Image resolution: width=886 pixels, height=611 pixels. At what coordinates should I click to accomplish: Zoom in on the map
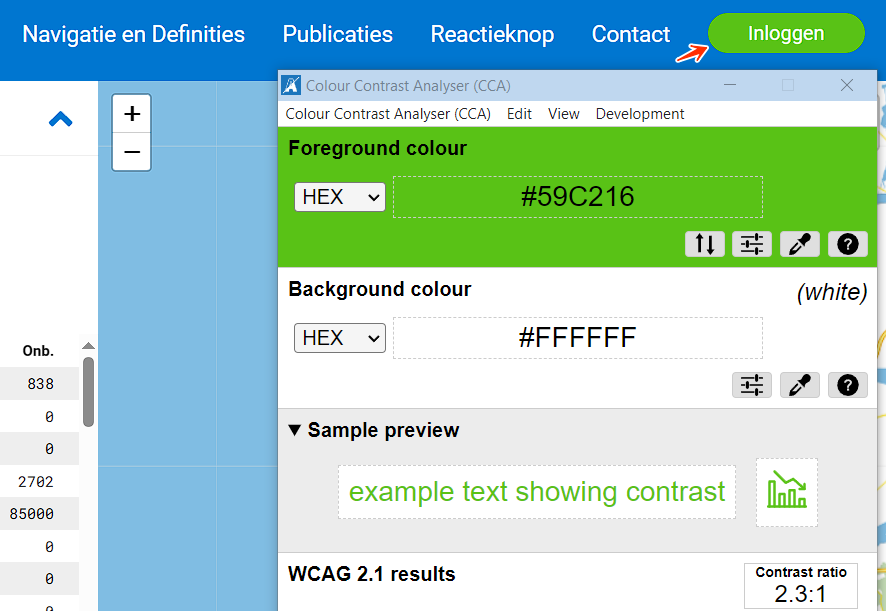tap(132, 114)
